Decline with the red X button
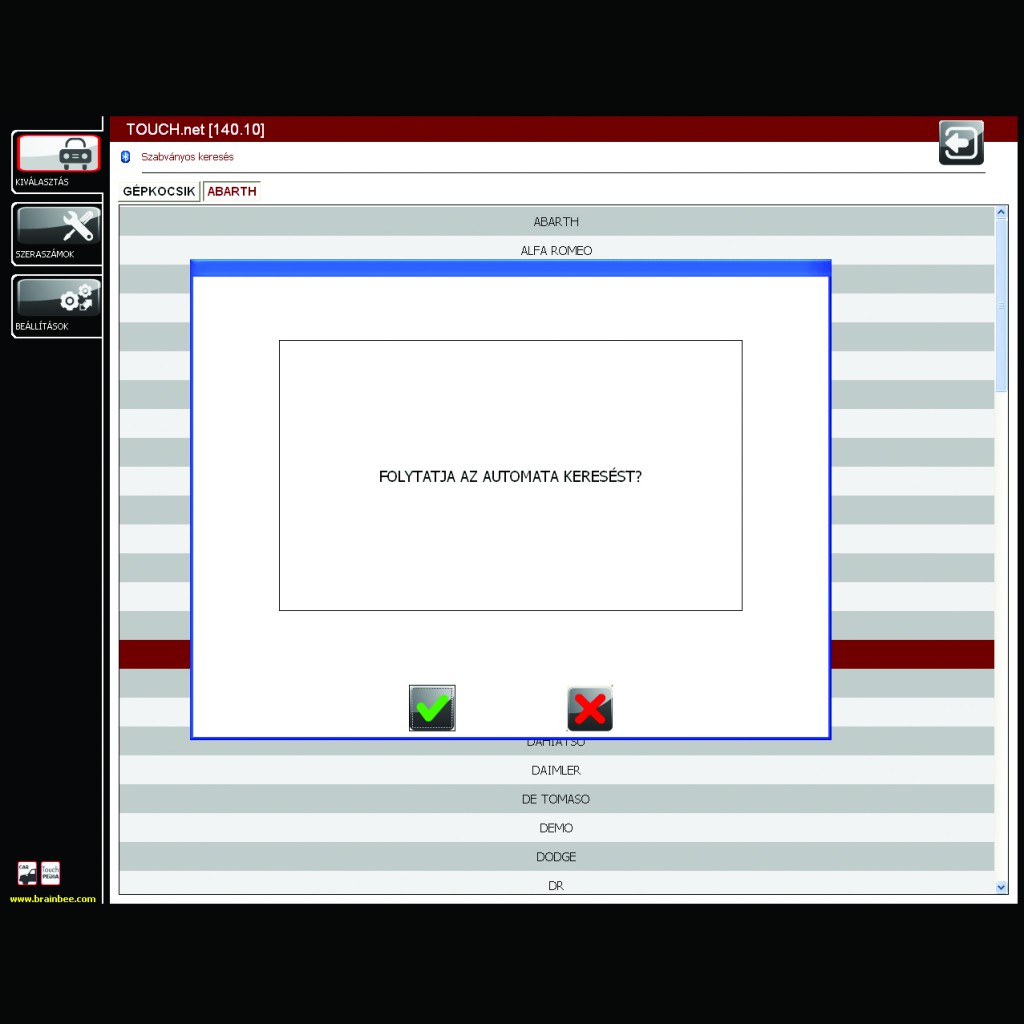The image size is (1024, 1024). pos(590,709)
